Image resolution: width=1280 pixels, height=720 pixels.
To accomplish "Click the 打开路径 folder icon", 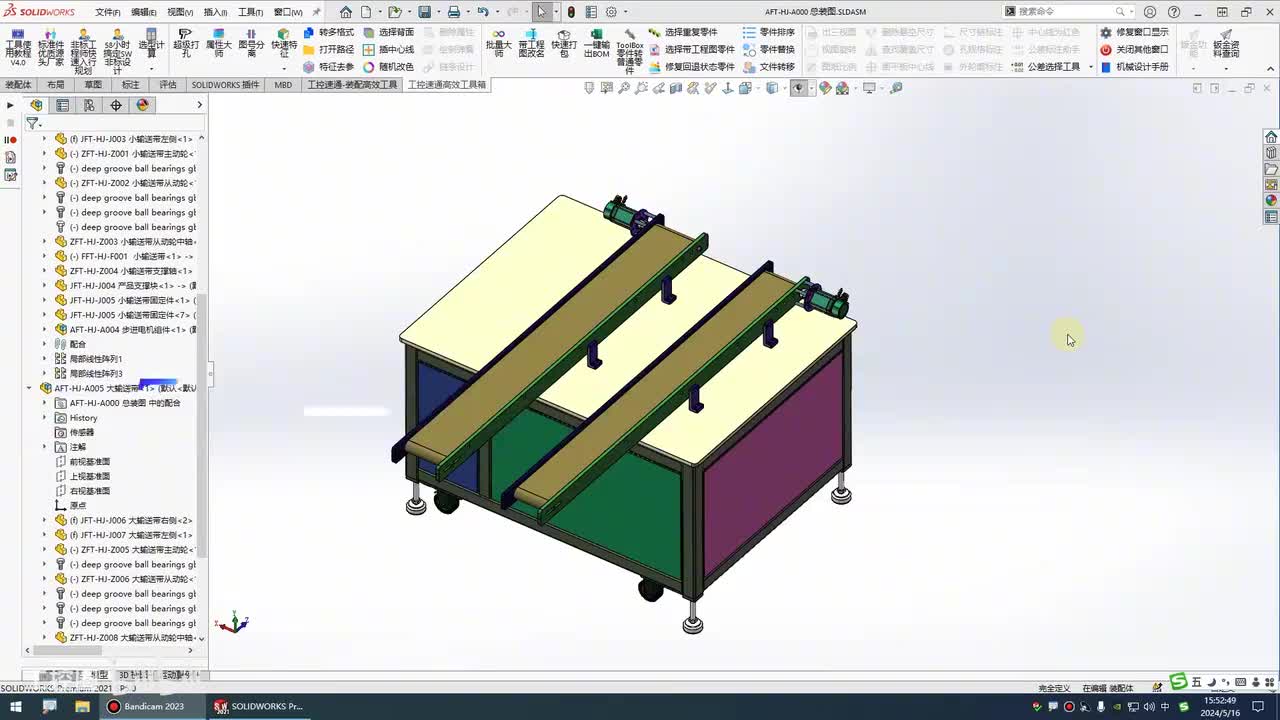I will [x=309, y=49].
